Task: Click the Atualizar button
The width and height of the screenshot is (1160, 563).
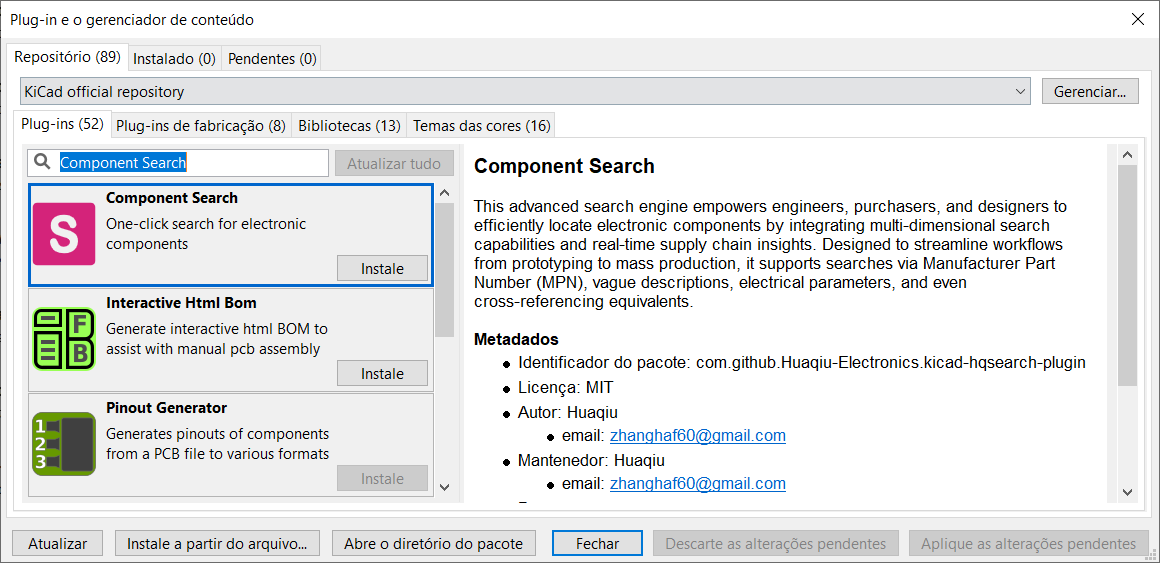Action: [58, 544]
